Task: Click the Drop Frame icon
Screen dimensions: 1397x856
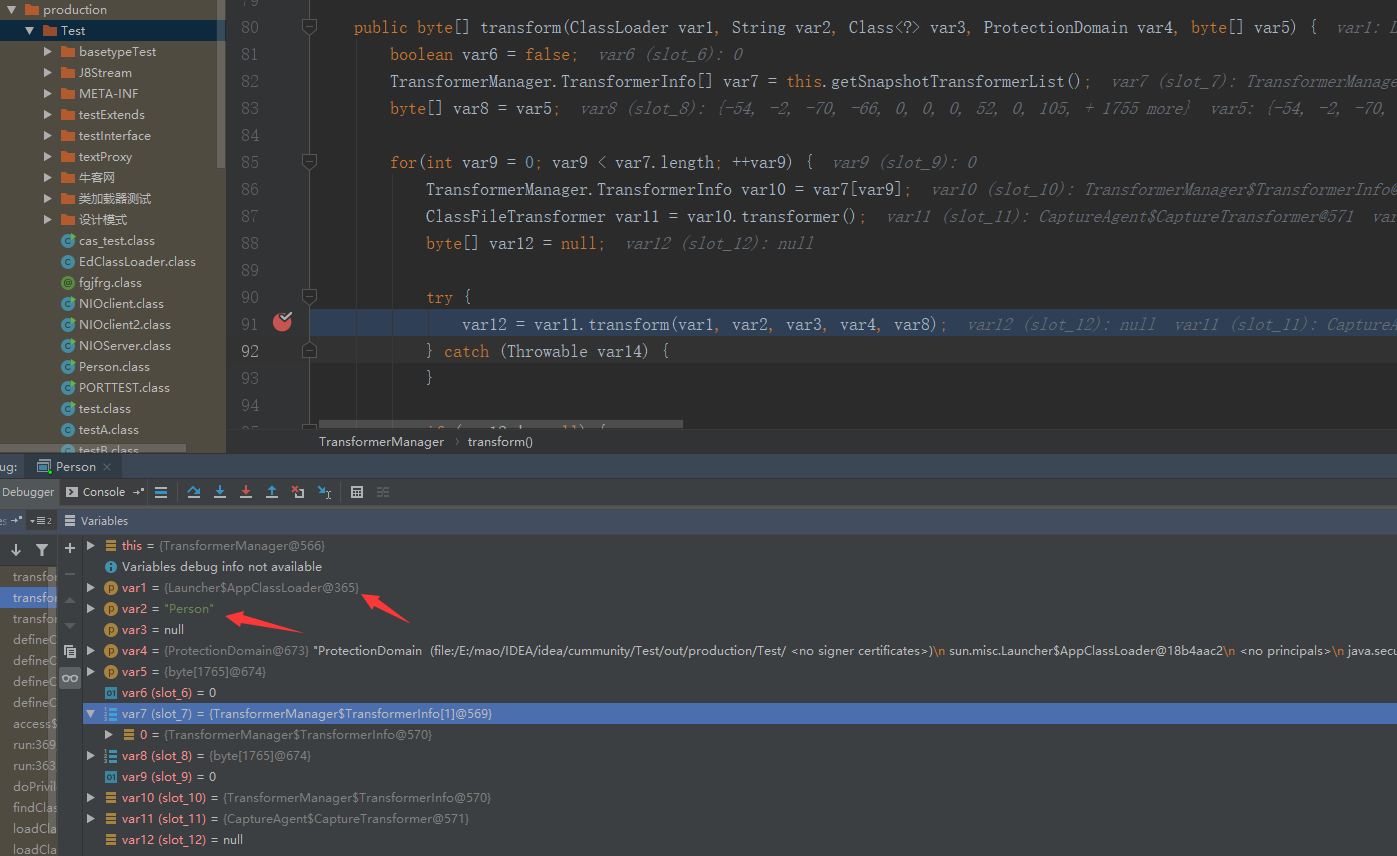Action: 298,492
